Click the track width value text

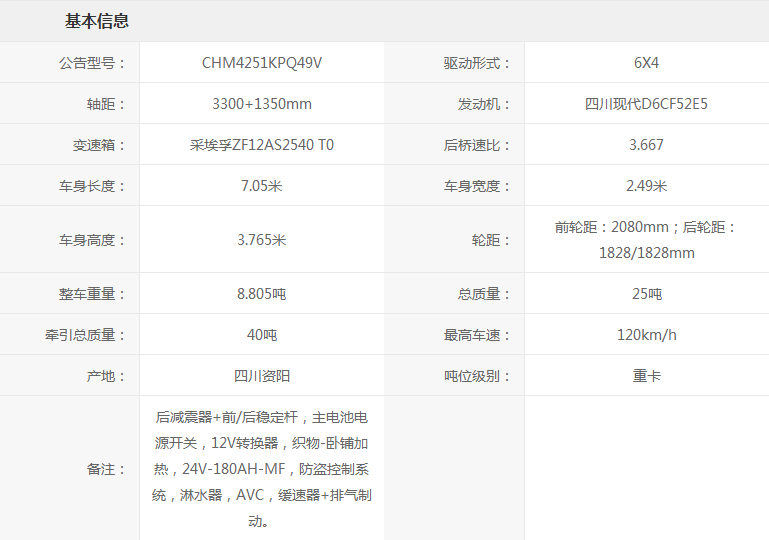tap(646, 240)
